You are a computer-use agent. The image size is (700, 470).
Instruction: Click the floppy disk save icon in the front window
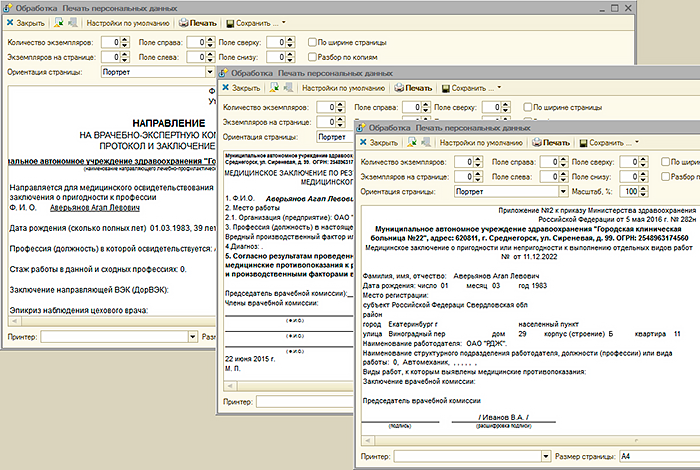[581, 143]
